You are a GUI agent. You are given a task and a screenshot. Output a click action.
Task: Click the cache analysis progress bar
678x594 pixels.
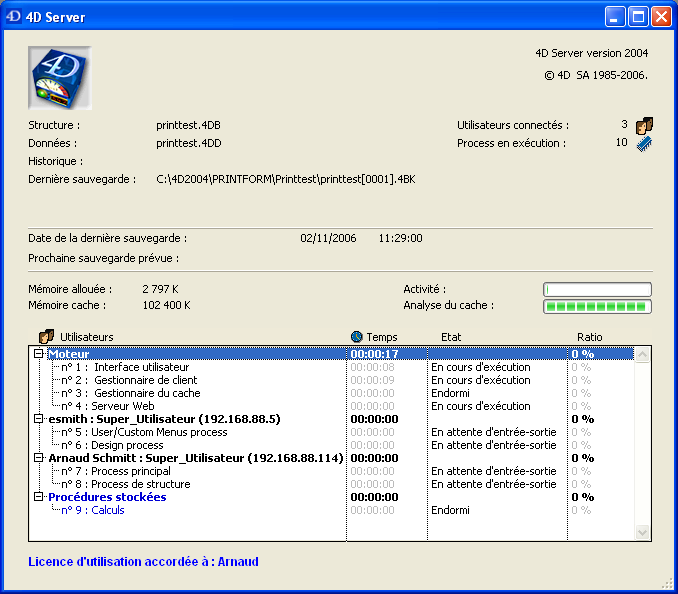(x=597, y=306)
